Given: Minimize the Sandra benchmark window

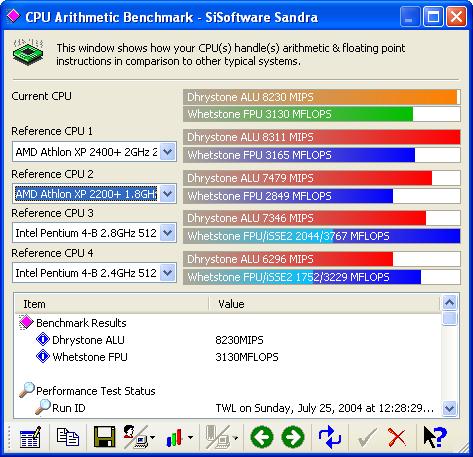Looking at the screenshot, I should [410, 16].
